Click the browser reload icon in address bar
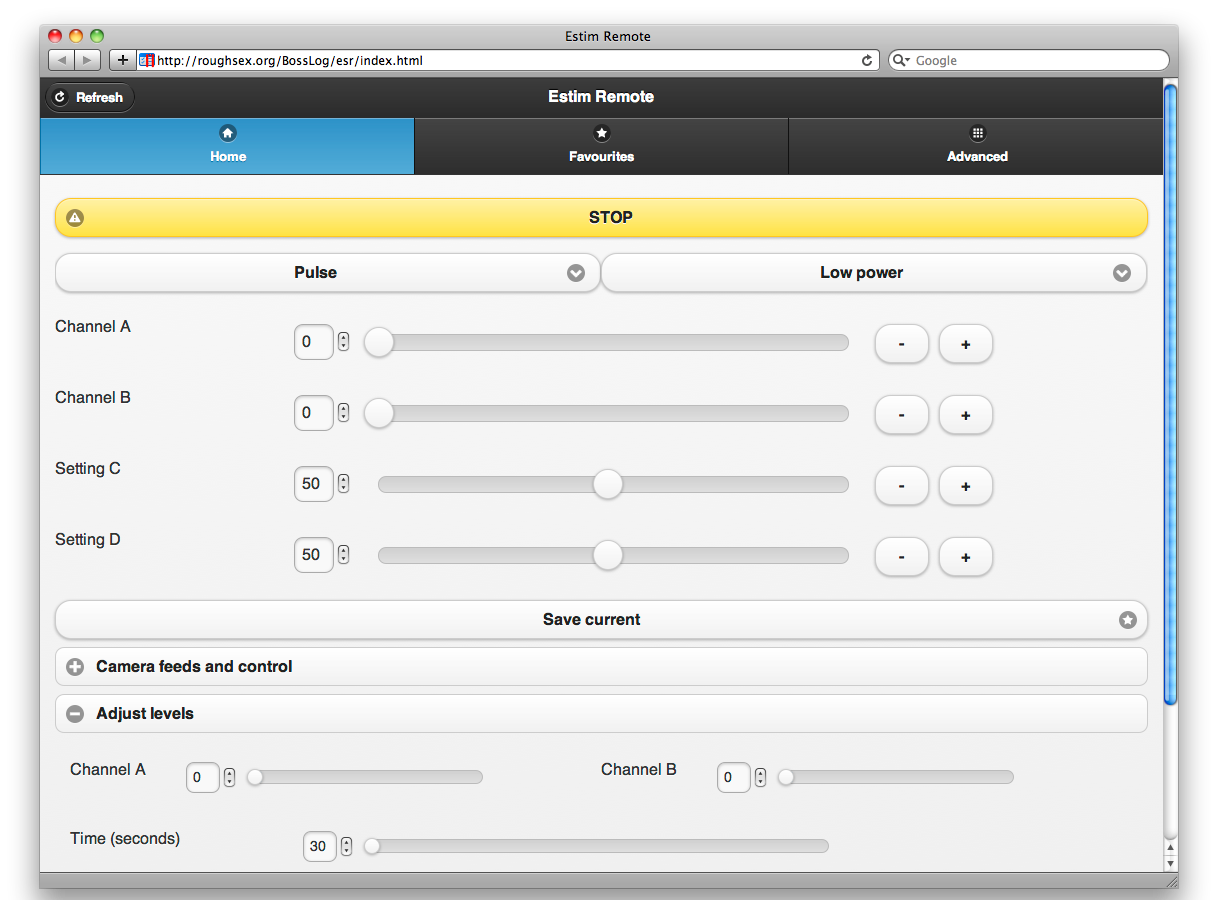 [867, 61]
